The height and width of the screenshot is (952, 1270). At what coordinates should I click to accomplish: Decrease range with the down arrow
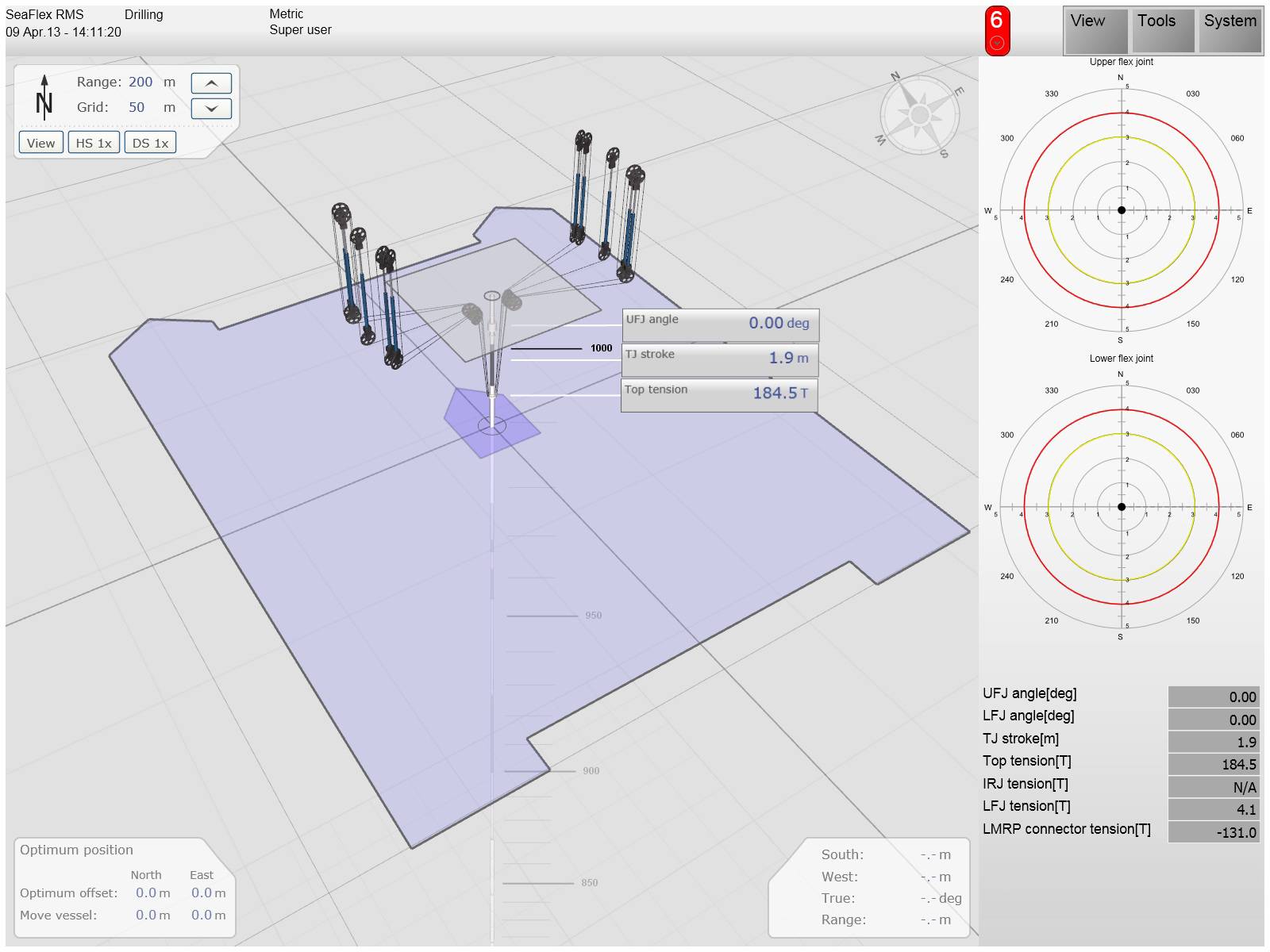pyautogui.click(x=211, y=109)
